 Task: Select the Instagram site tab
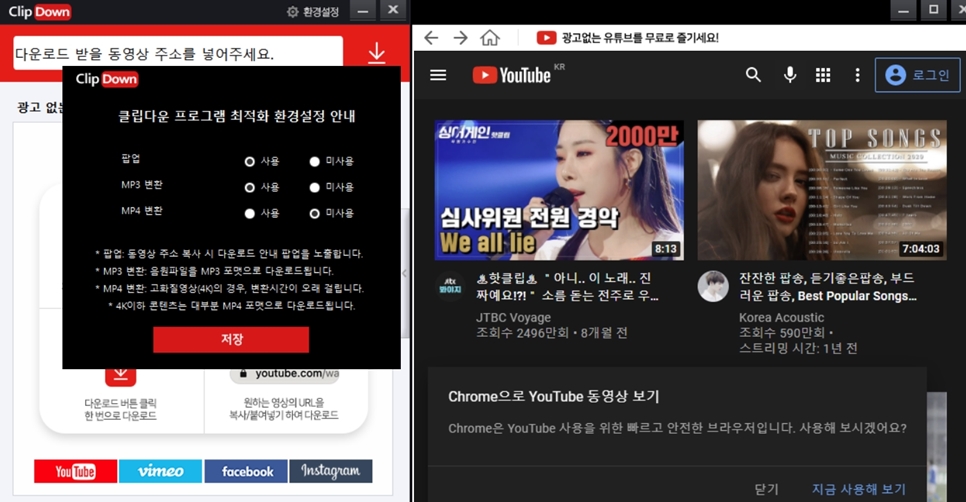331,471
